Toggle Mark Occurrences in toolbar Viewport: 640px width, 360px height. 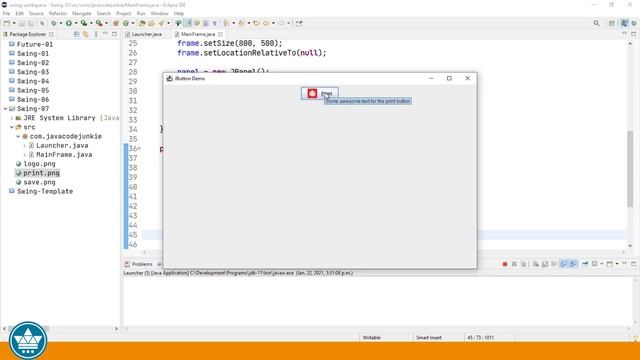click(187, 23)
